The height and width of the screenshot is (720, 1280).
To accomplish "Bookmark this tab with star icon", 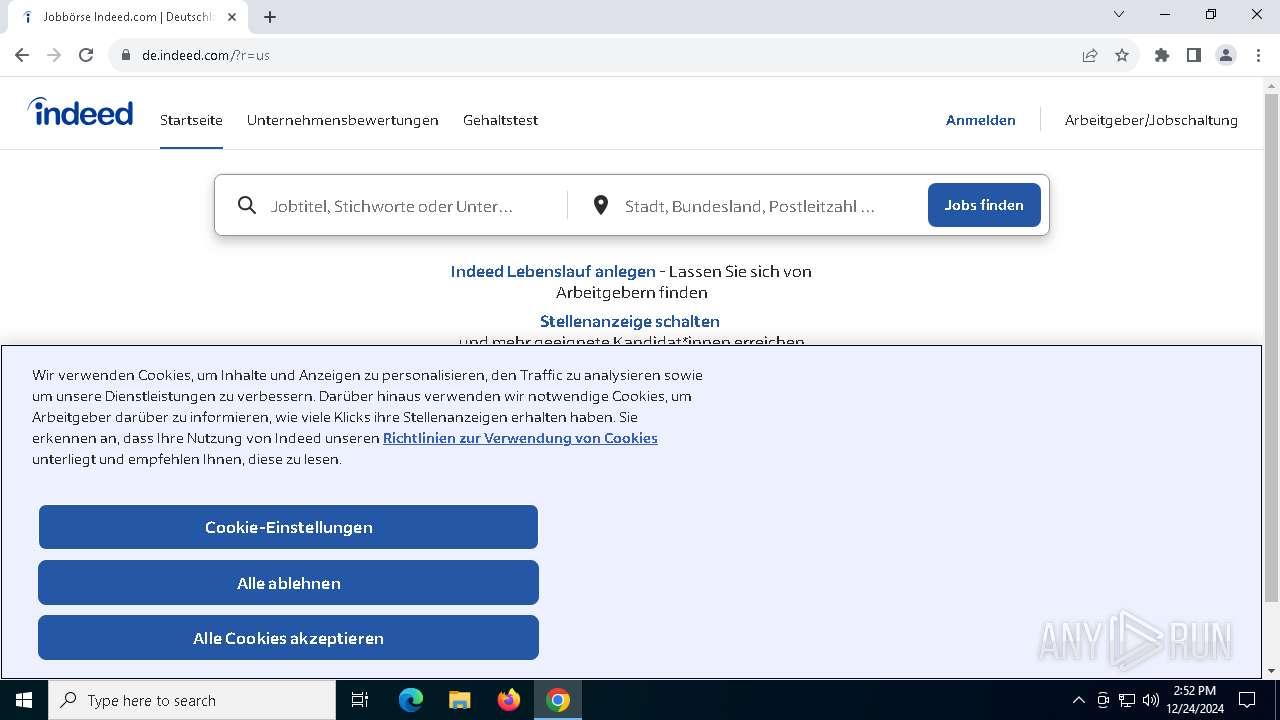I will point(1122,55).
